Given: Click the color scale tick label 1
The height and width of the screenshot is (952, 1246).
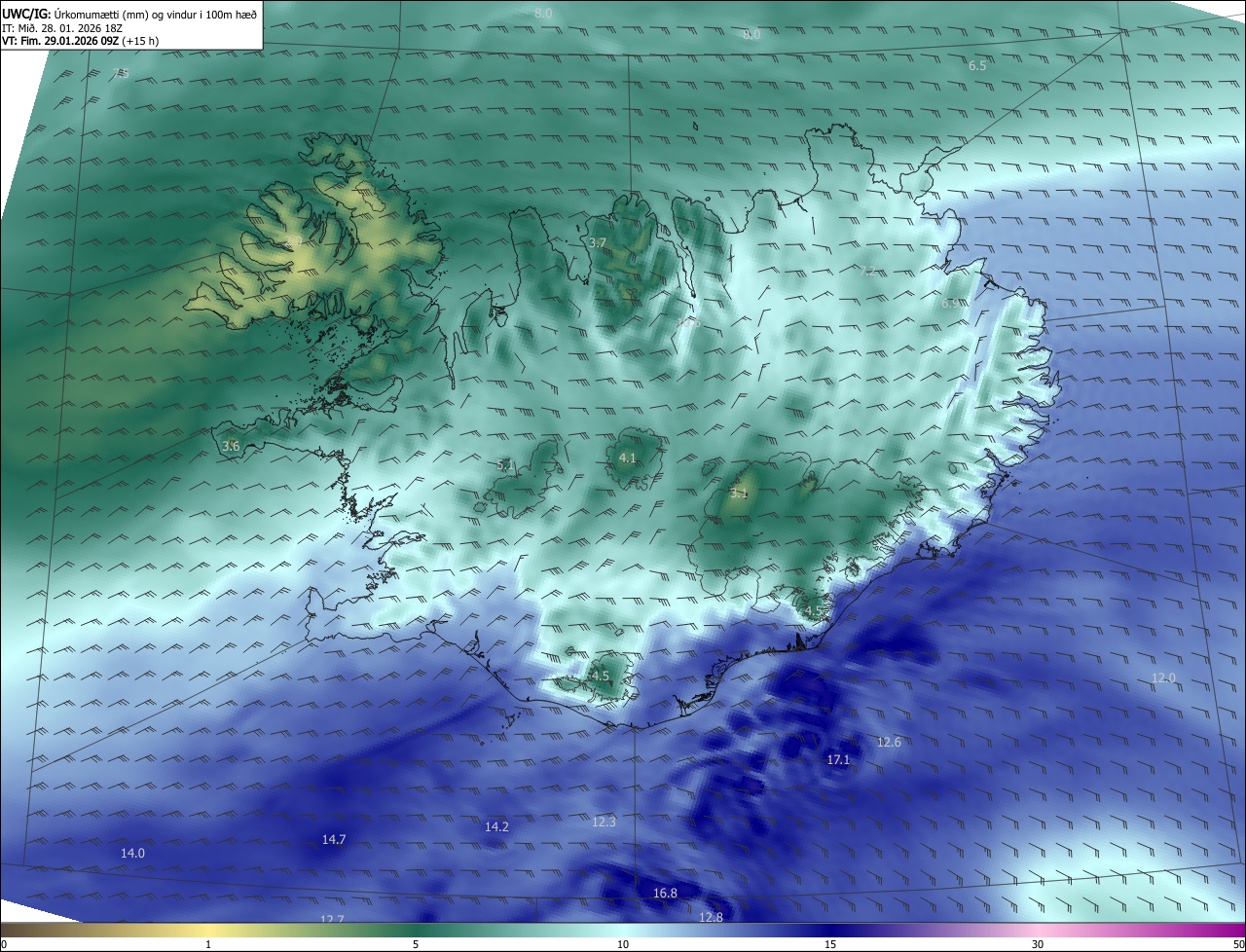Looking at the screenshot, I should point(208,944).
